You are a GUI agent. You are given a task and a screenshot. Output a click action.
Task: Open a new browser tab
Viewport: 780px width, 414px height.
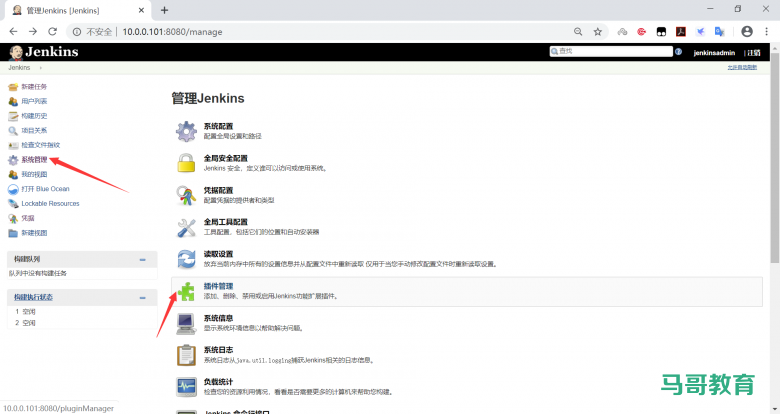click(164, 10)
